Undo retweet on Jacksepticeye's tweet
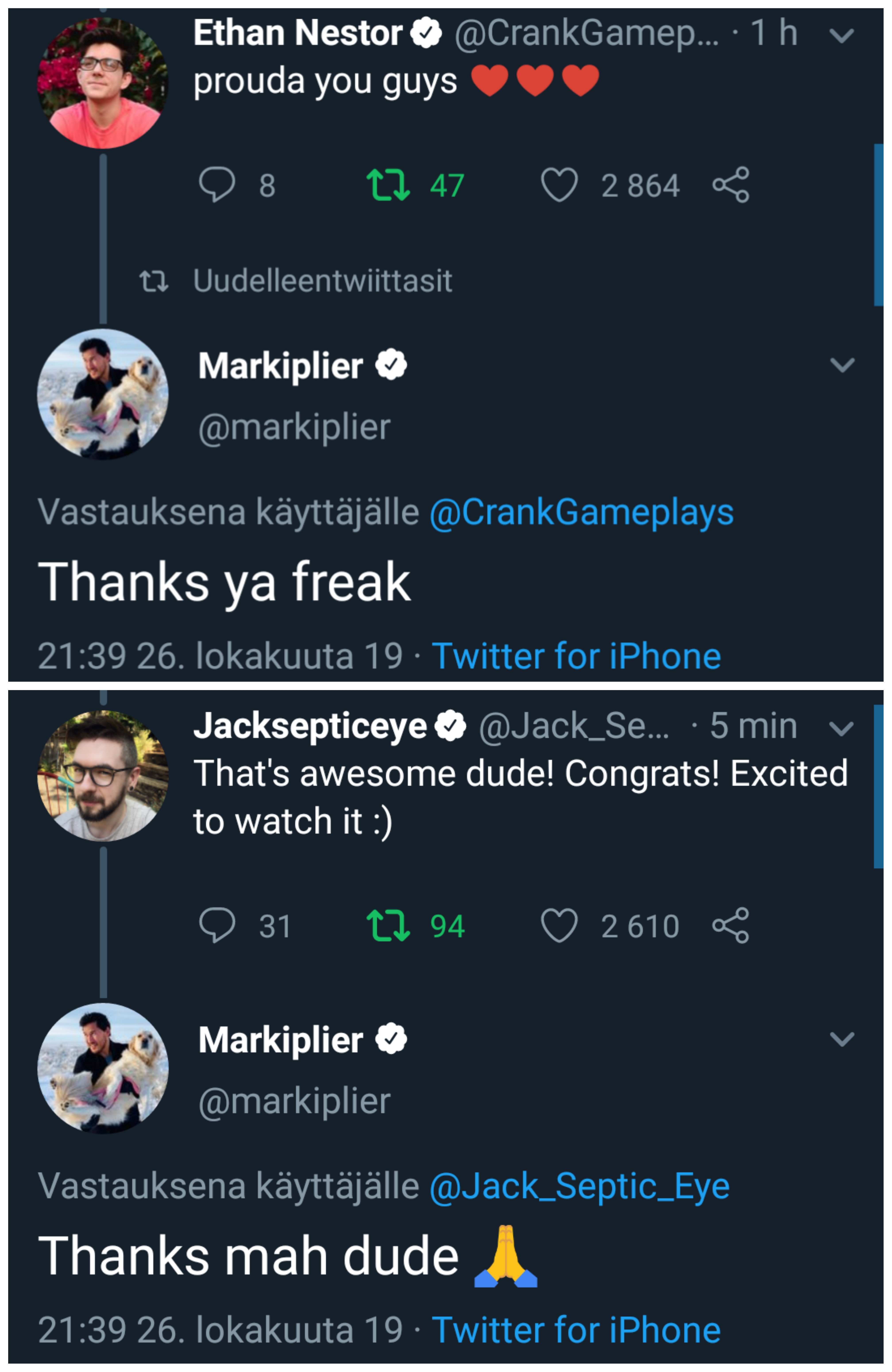 [x=388, y=925]
